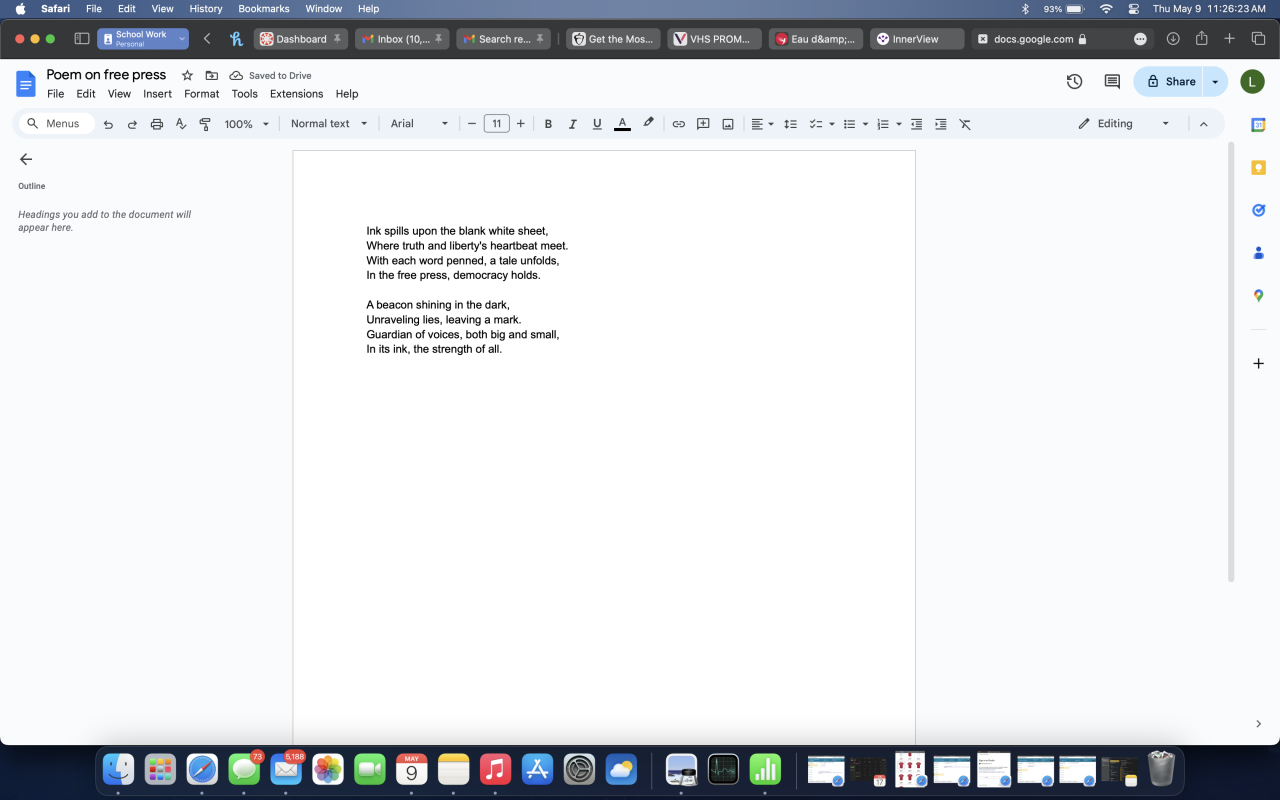The width and height of the screenshot is (1280, 800).
Task: Run spelling and grammar check
Action: pyautogui.click(x=181, y=124)
